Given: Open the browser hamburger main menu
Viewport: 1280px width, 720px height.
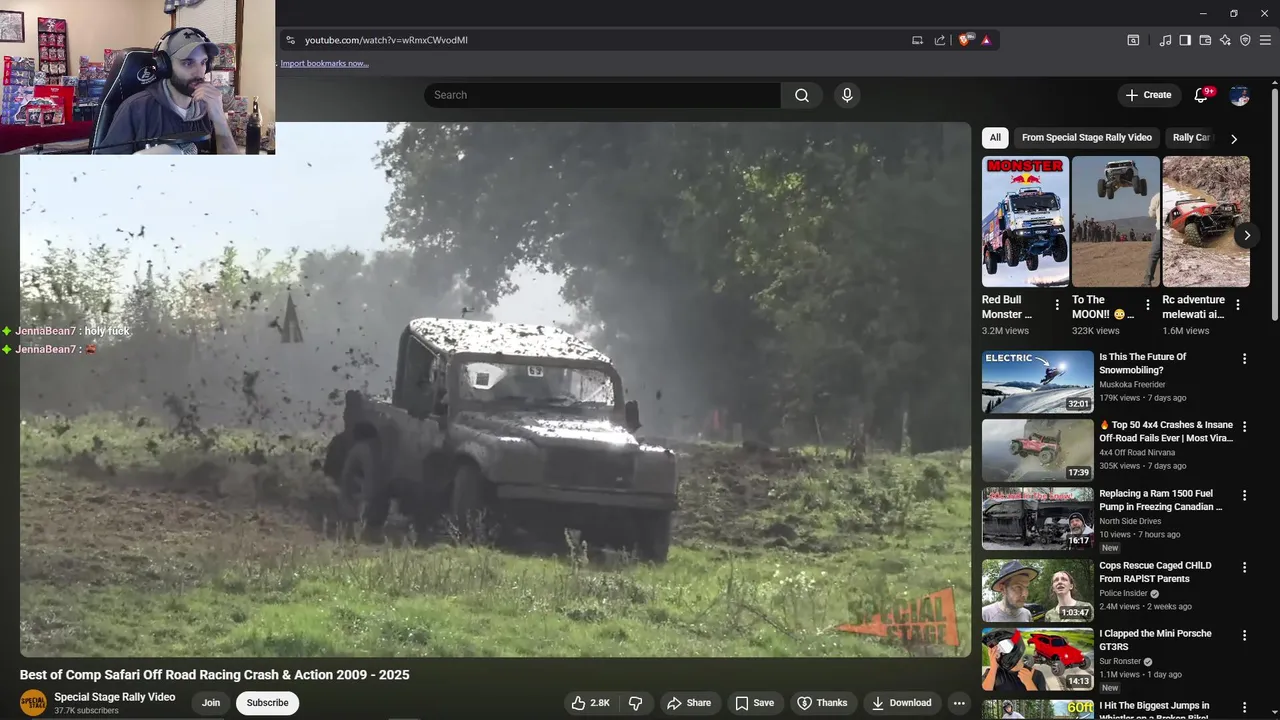Looking at the screenshot, I should (1265, 40).
